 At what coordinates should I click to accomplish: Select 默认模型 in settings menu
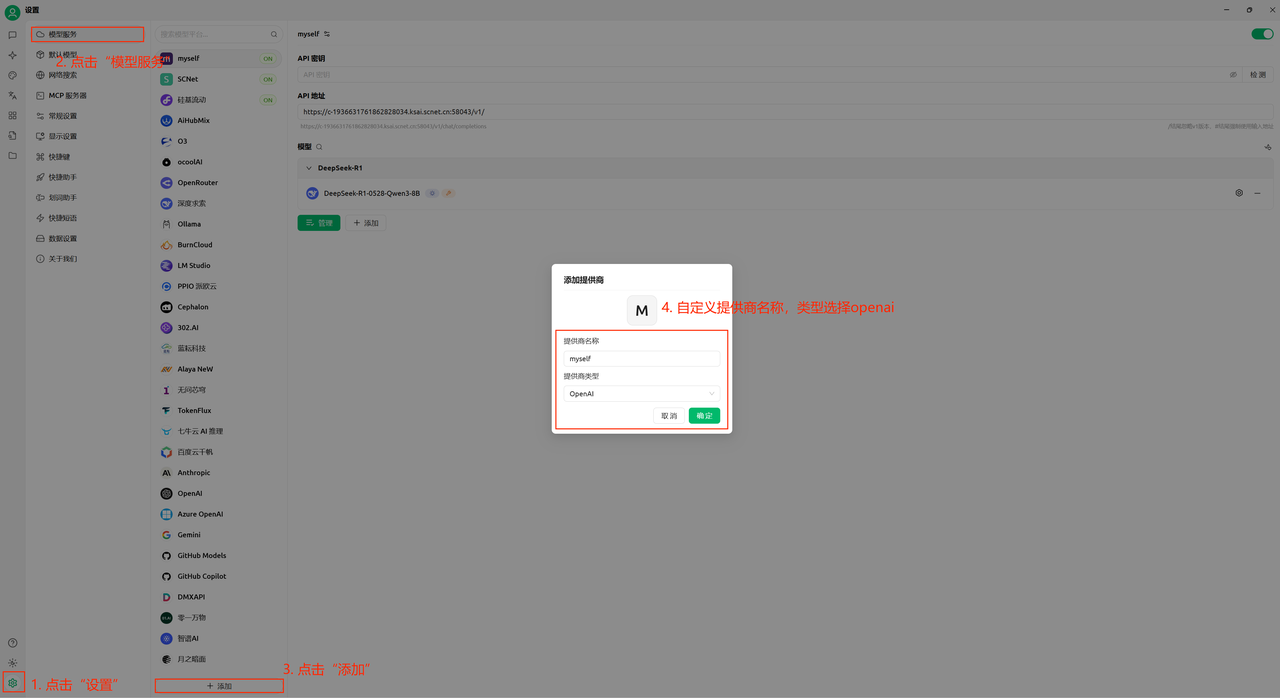[63, 55]
